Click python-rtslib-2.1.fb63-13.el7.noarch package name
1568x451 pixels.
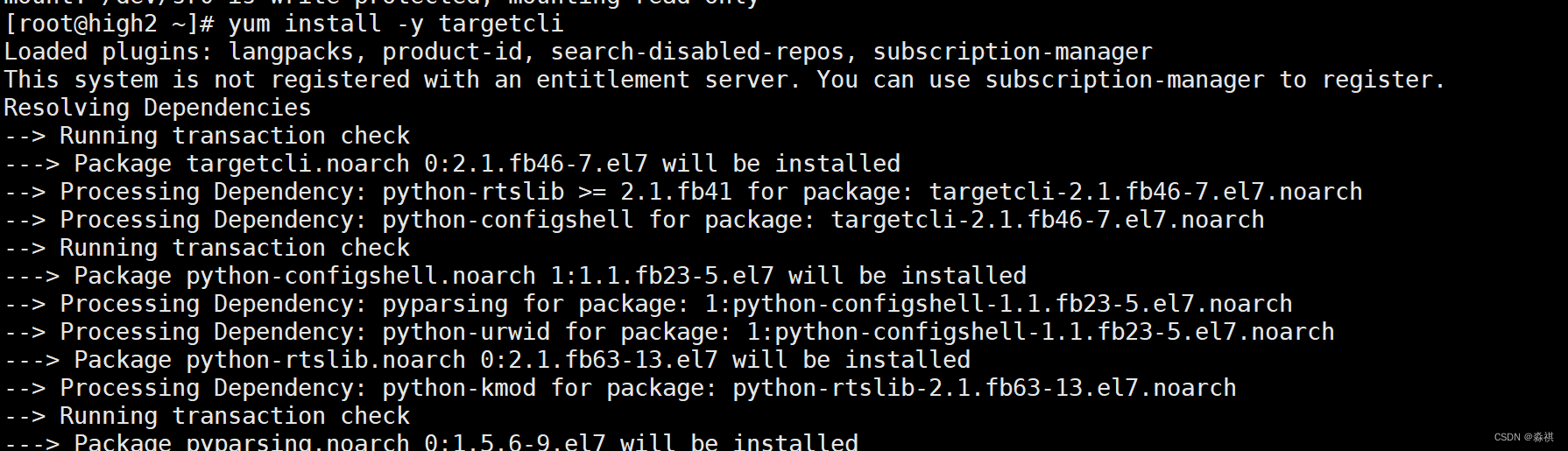pos(984,388)
